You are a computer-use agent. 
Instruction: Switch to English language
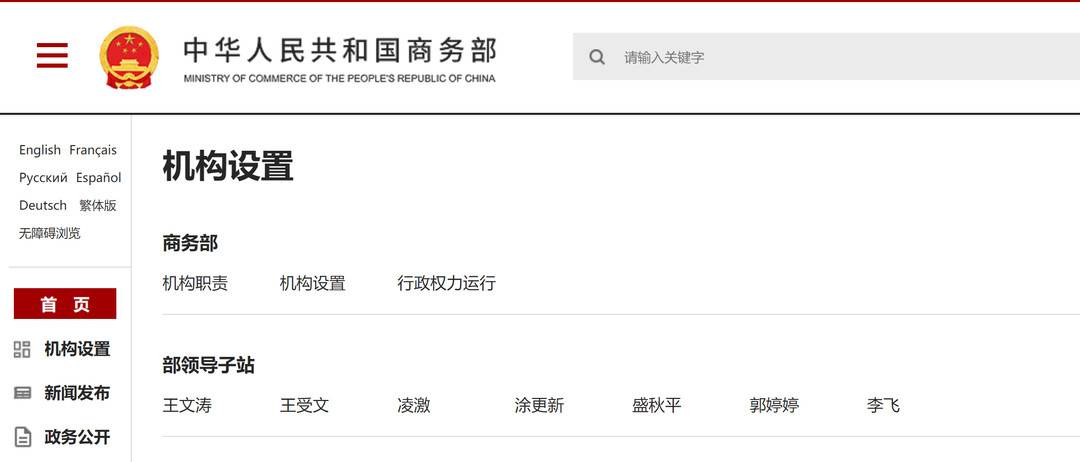pos(40,150)
